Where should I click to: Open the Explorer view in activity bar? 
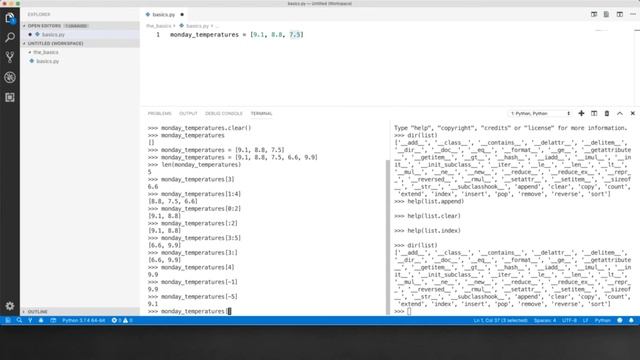click(x=10, y=18)
